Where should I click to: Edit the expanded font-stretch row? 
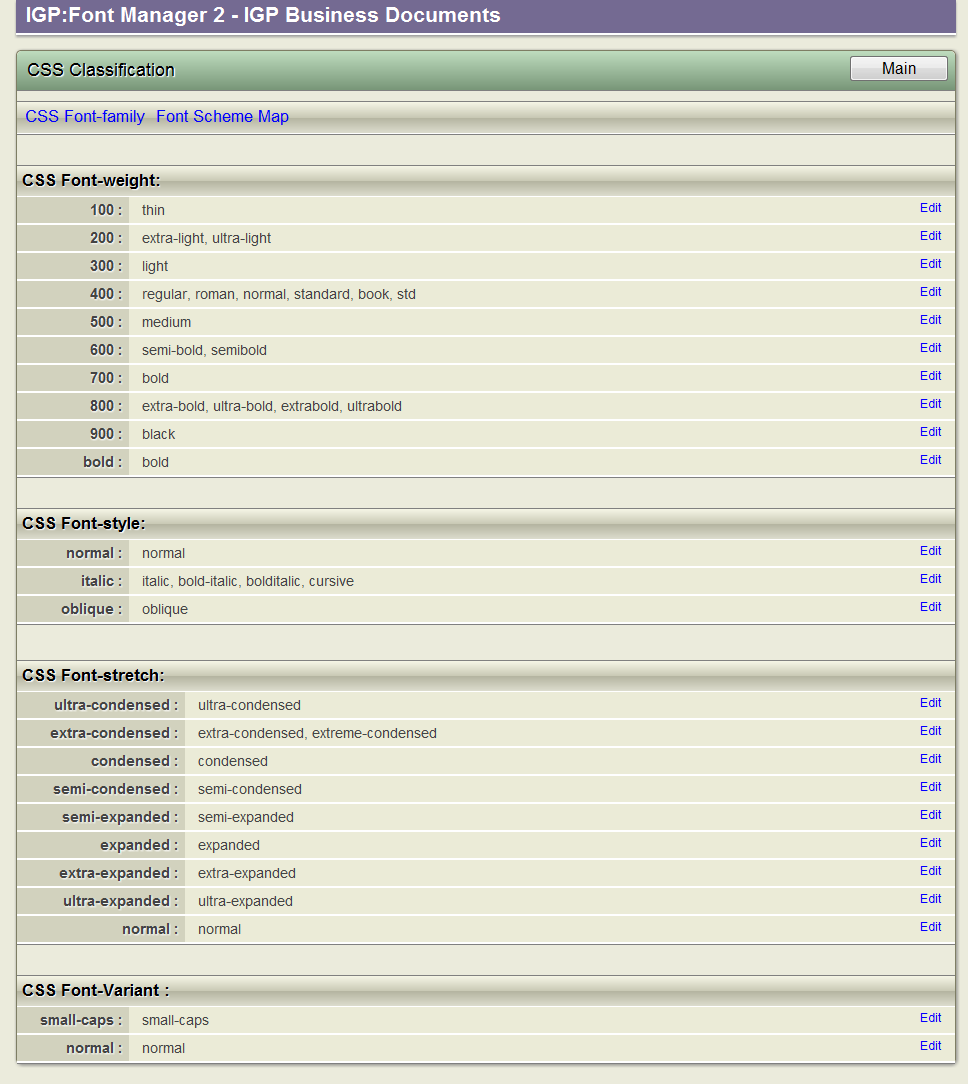pos(930,843)
